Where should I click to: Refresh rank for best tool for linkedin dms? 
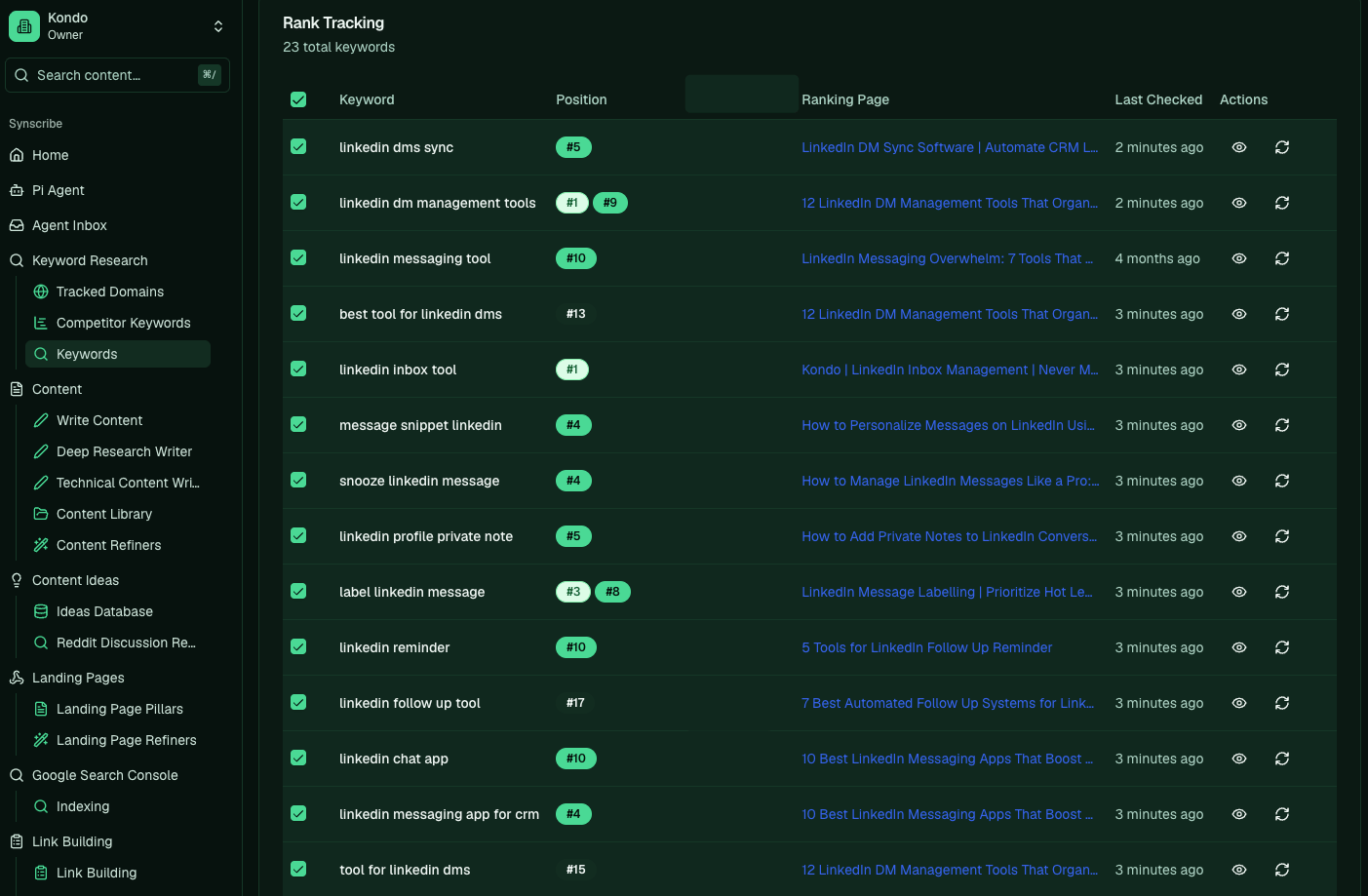(1282, 314)
